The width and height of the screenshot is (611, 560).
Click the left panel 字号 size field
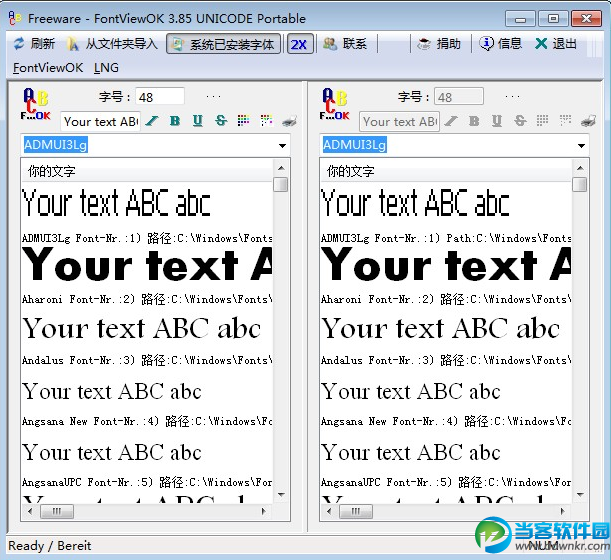coord(159,97)
